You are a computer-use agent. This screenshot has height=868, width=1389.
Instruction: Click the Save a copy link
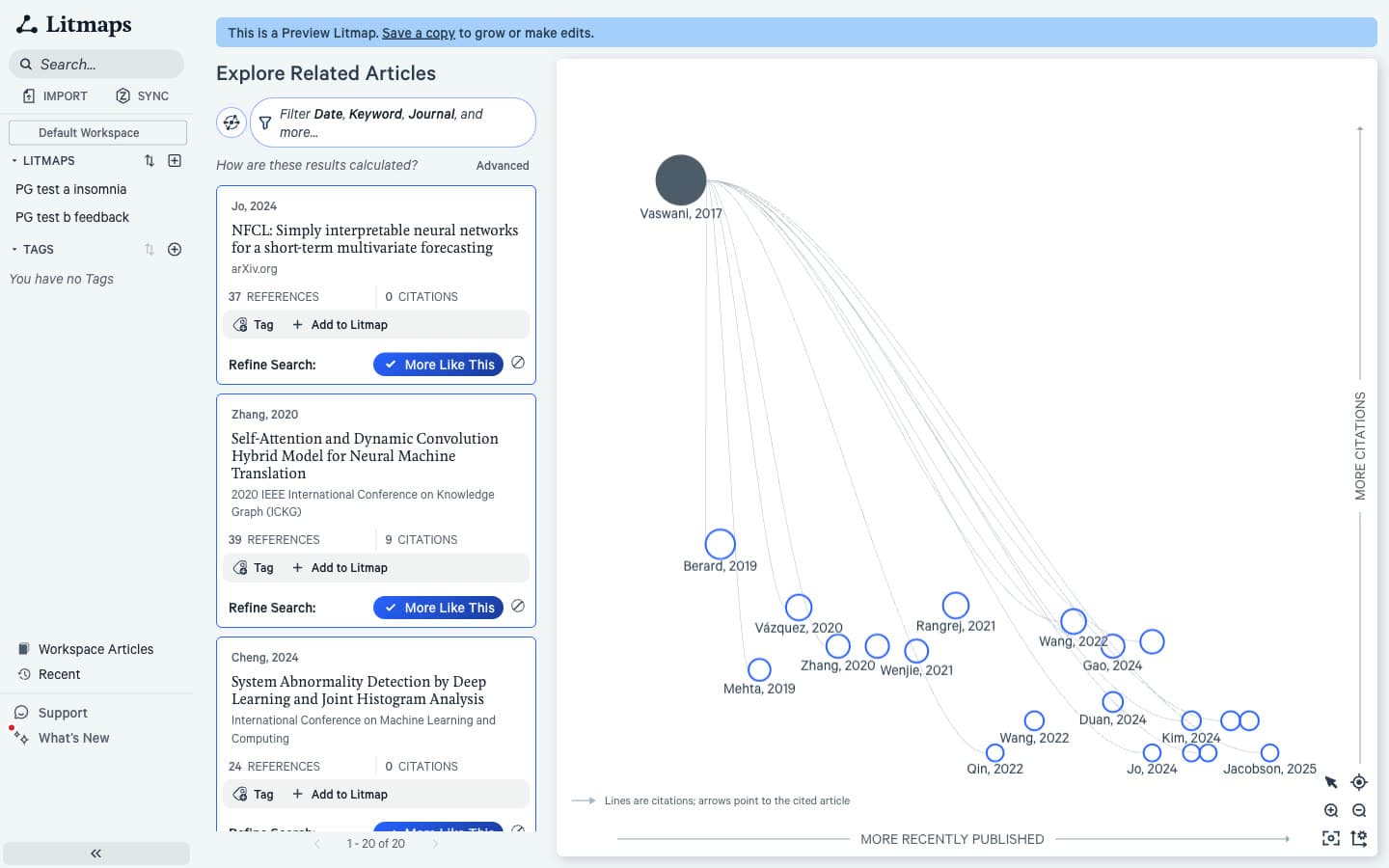(x=419, y=33)
